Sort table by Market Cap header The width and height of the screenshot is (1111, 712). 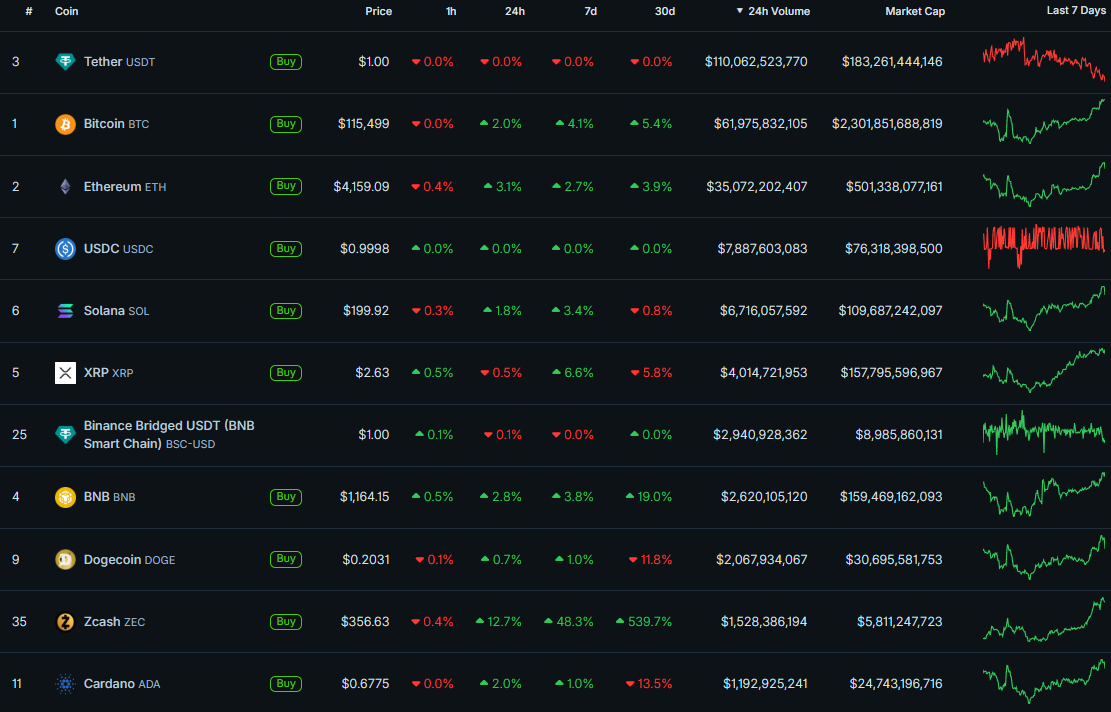coord(914,11)
